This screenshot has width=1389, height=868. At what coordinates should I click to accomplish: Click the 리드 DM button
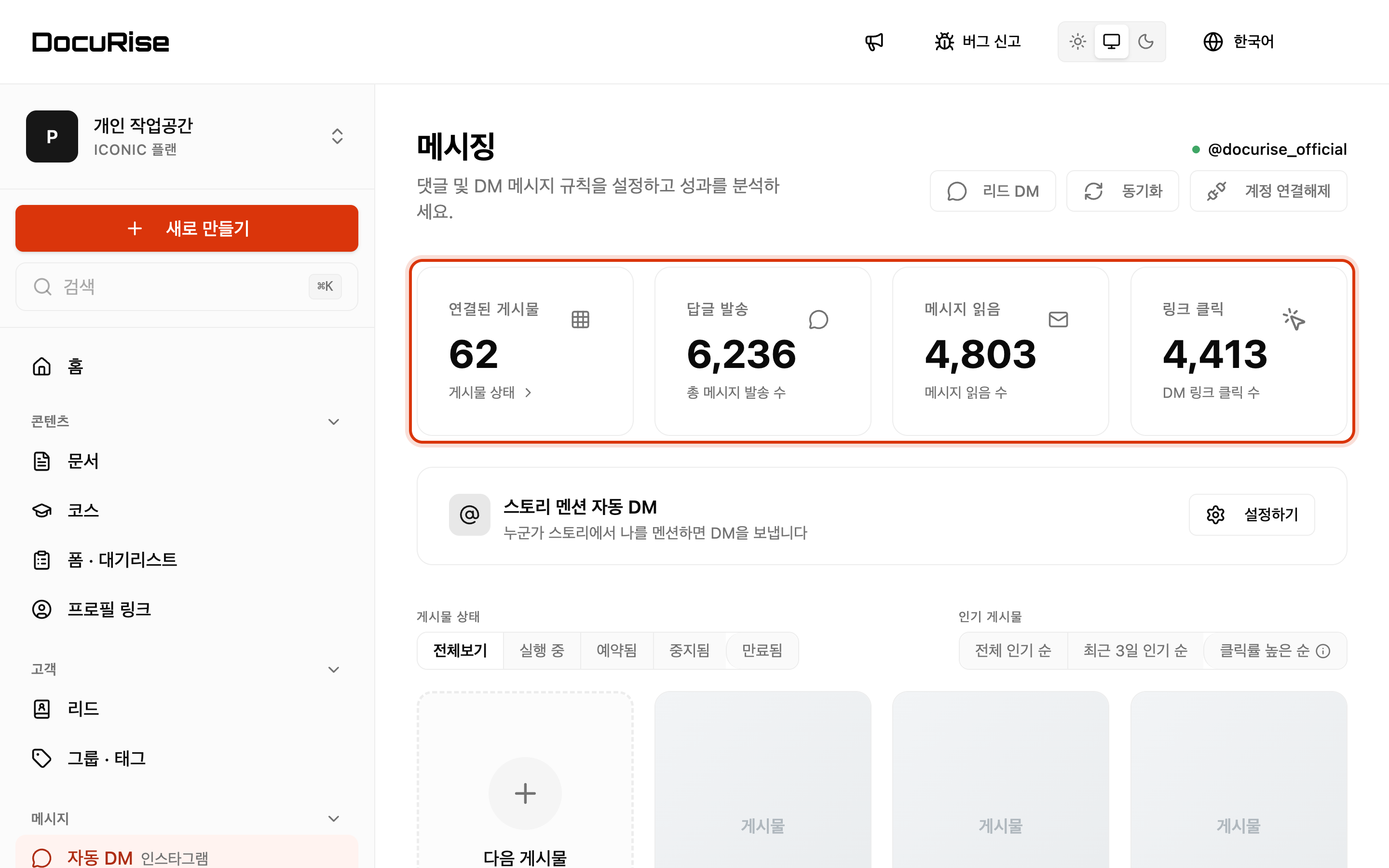(993, 191)
